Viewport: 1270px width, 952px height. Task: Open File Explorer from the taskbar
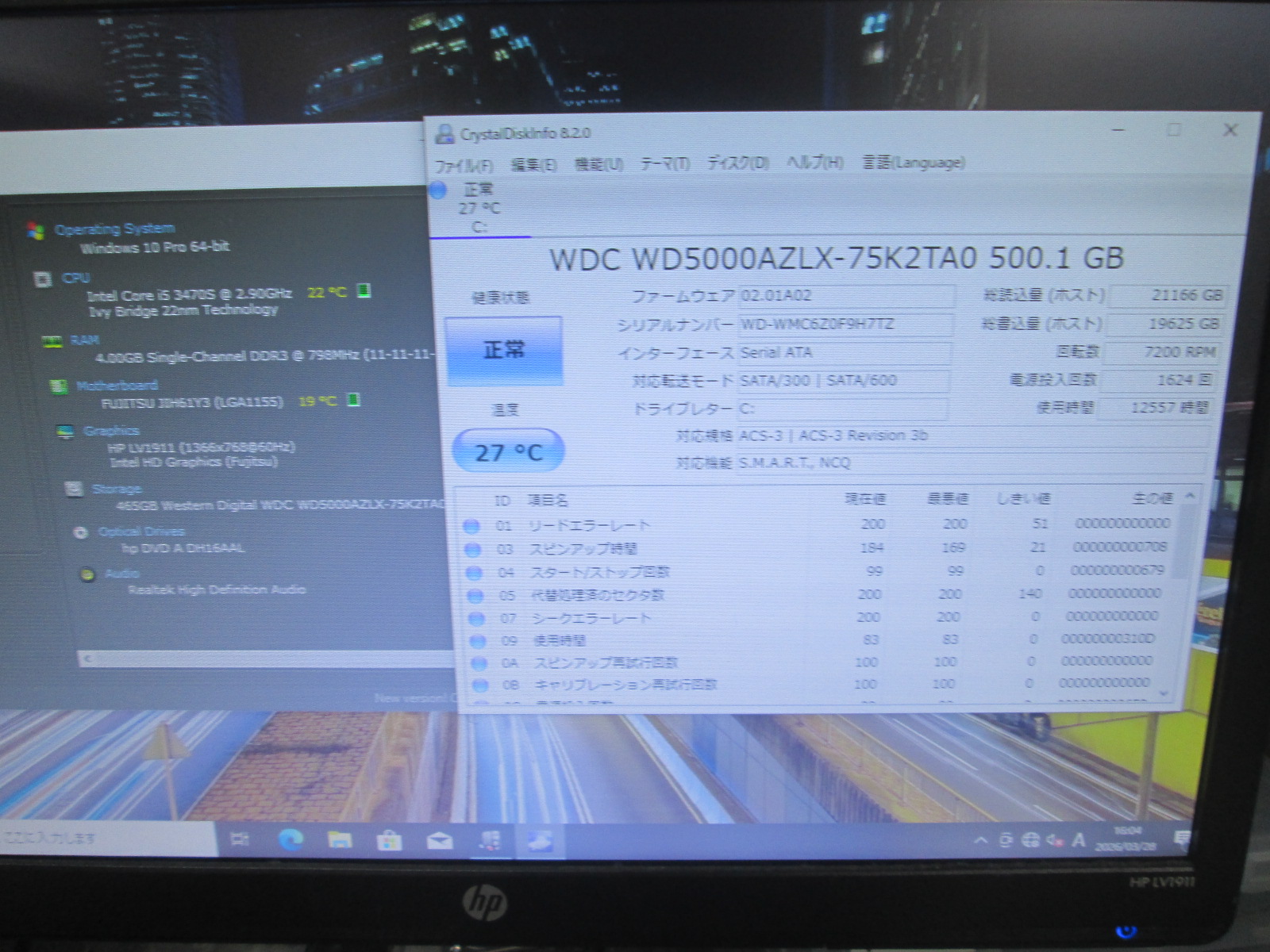(x=340, y=839)
